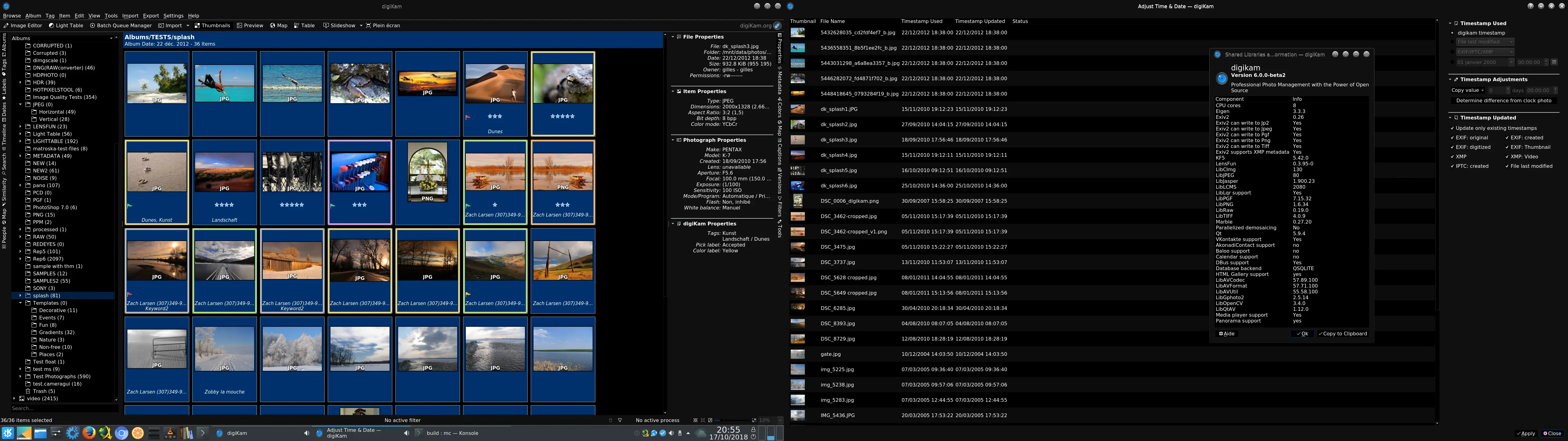
Task: Open the Import dropdown arrow
Action: coord(188,25)
